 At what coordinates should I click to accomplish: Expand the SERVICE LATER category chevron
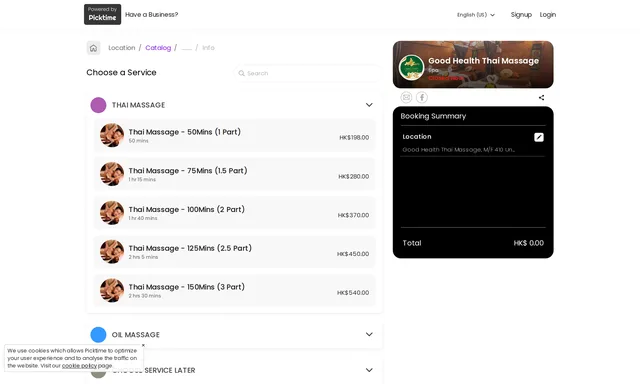369,370
